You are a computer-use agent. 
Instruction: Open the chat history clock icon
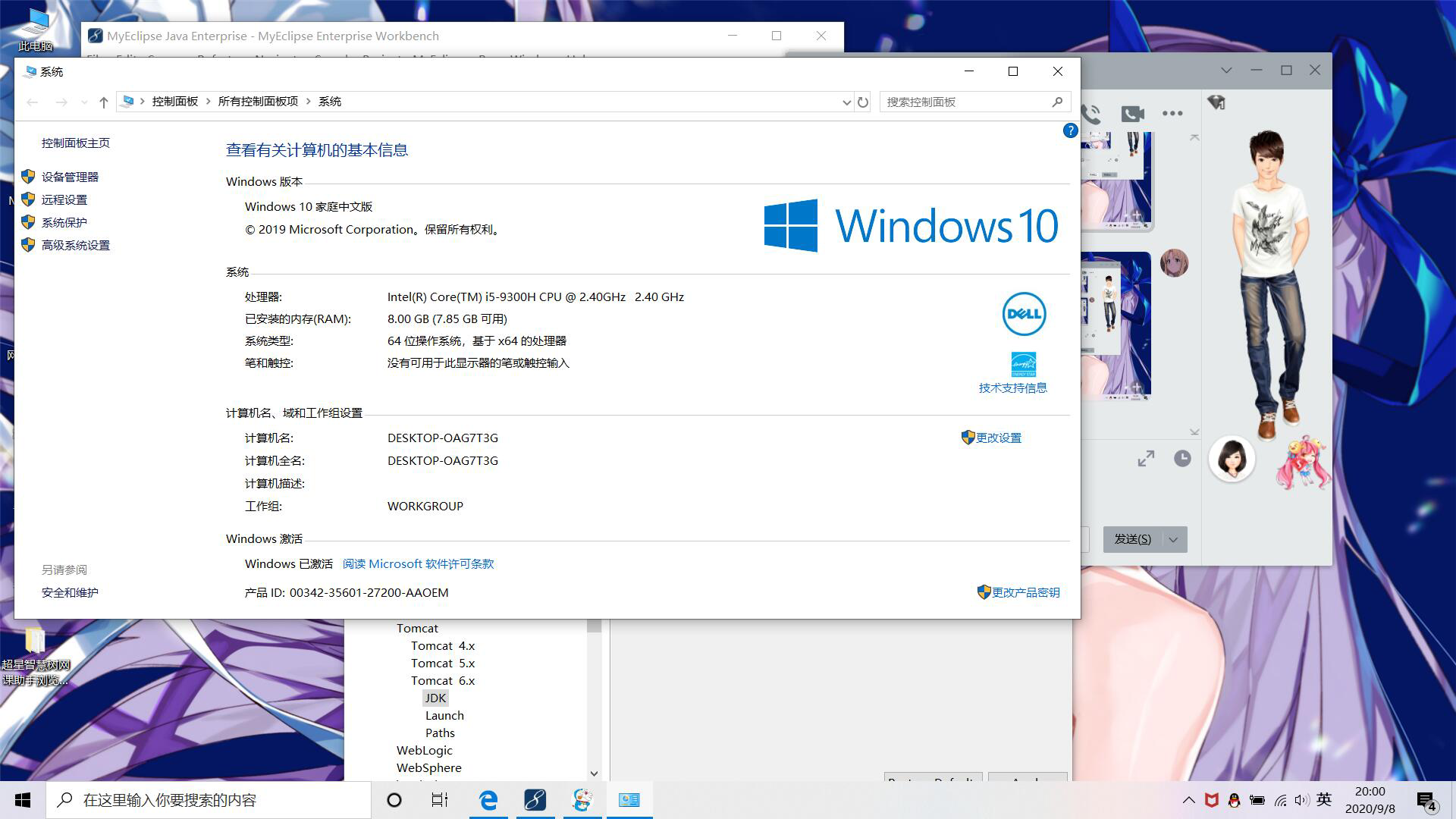pyautogui.click(x=1182, y=458)
